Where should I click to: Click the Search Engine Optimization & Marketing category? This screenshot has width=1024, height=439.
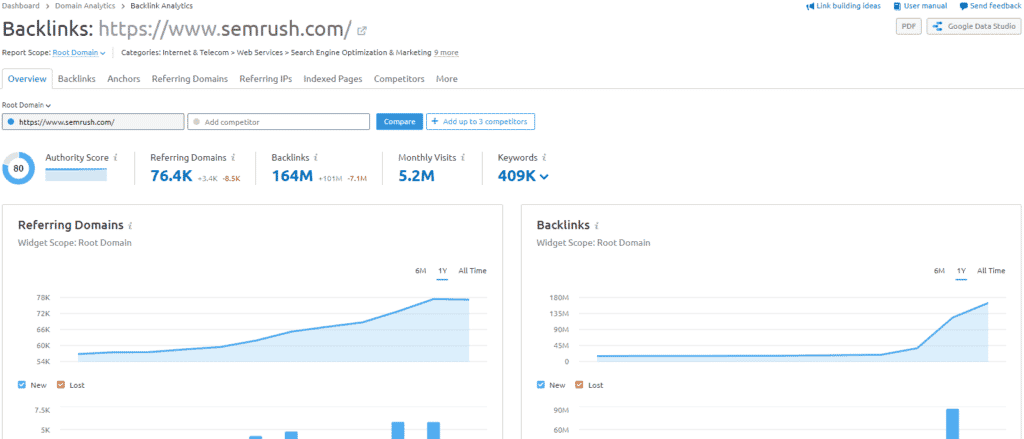pos(361,52)
